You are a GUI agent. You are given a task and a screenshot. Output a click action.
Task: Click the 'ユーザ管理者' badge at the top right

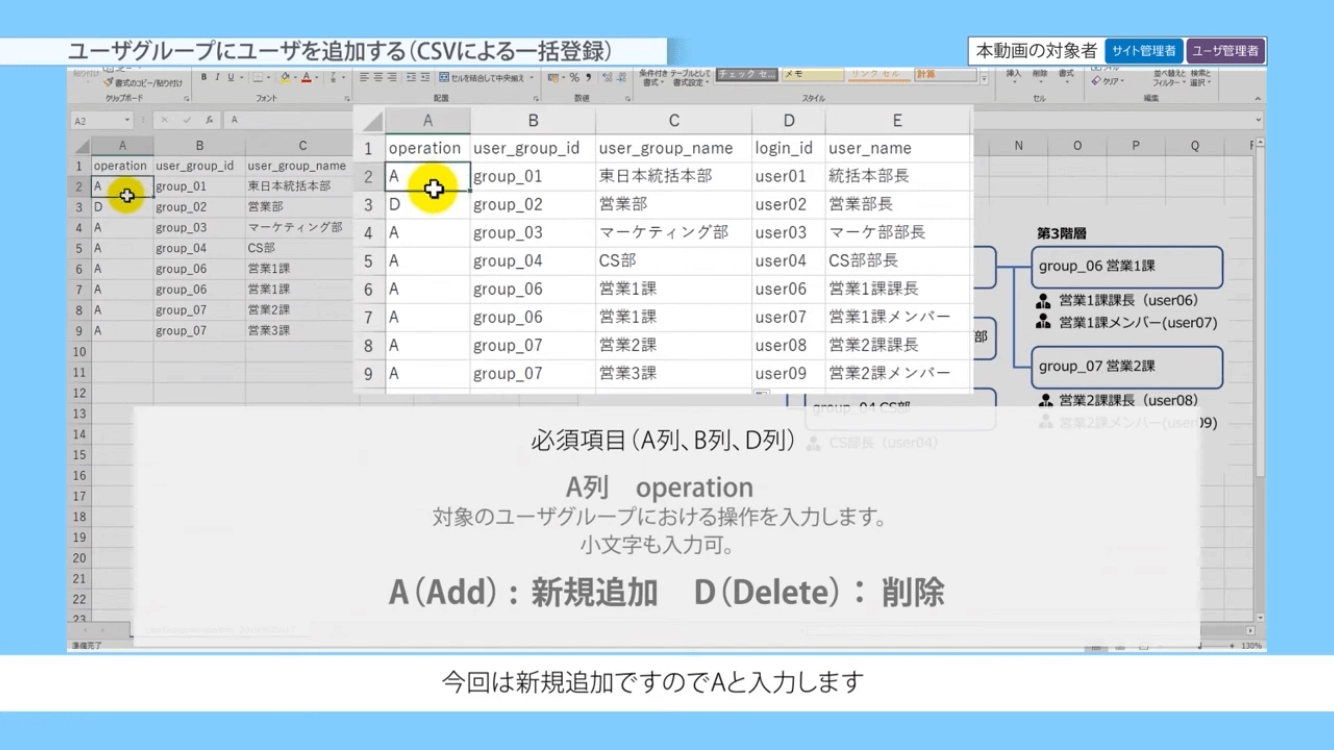click(1226, 51)
